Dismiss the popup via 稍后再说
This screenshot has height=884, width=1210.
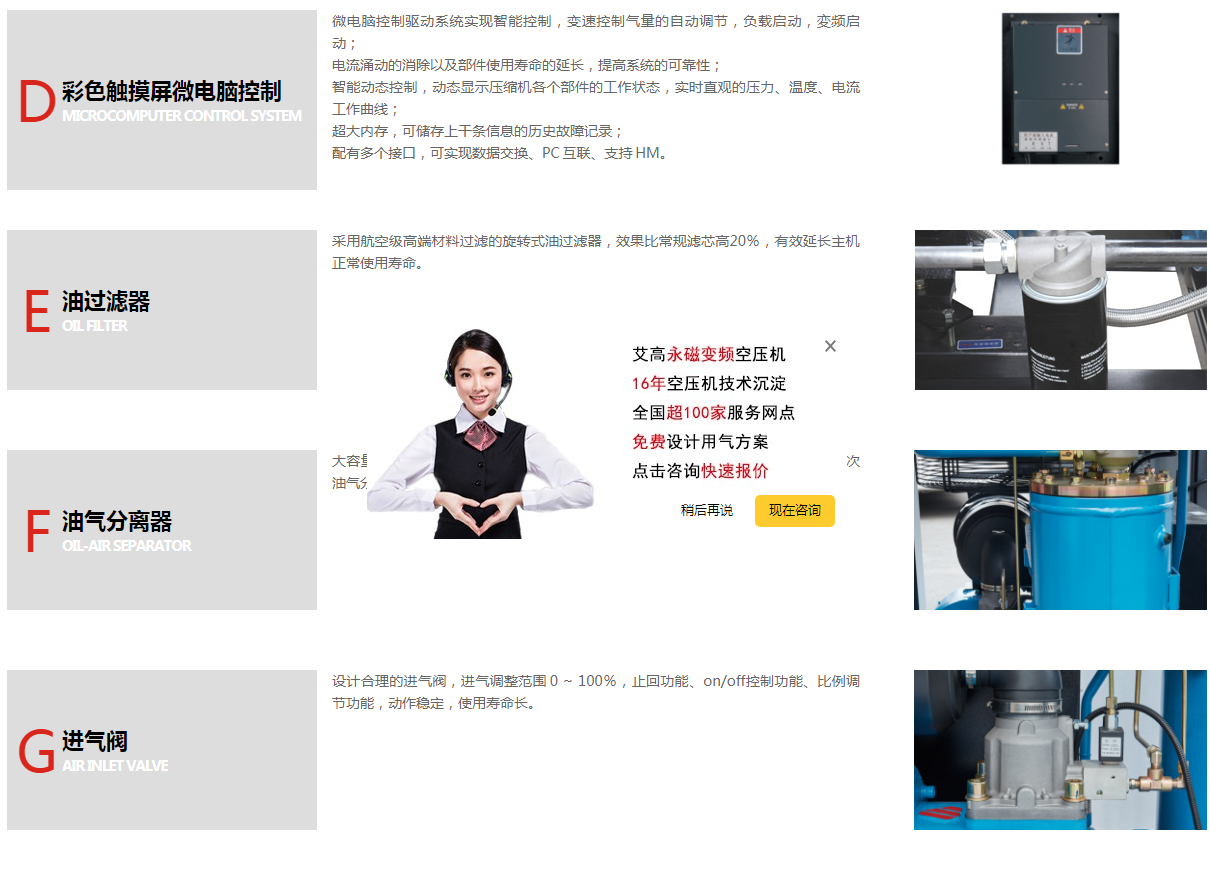tap(706, 510)
